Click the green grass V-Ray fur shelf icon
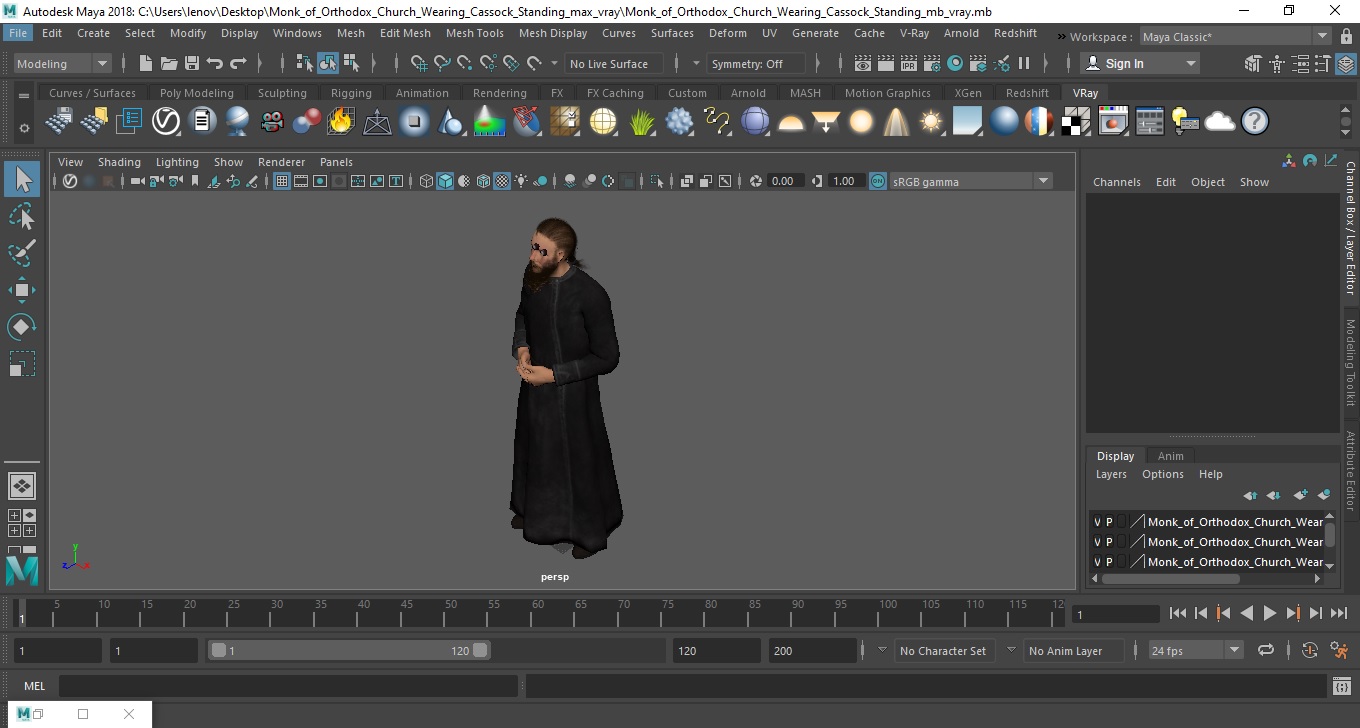The width and height of the screenshot is (1360, 728). [642, 122]
